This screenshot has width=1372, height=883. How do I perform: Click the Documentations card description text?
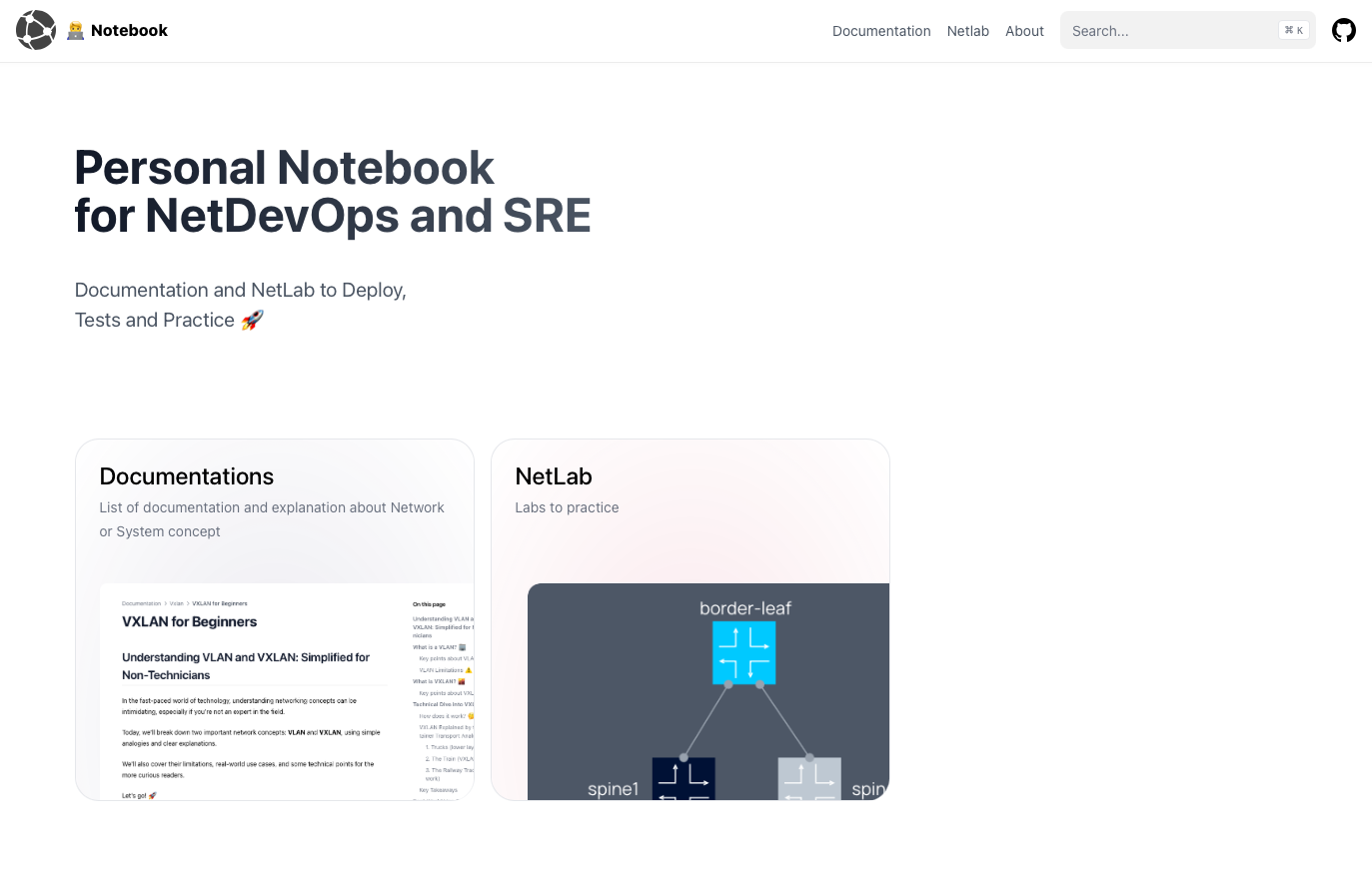click(x=272, y=519)
